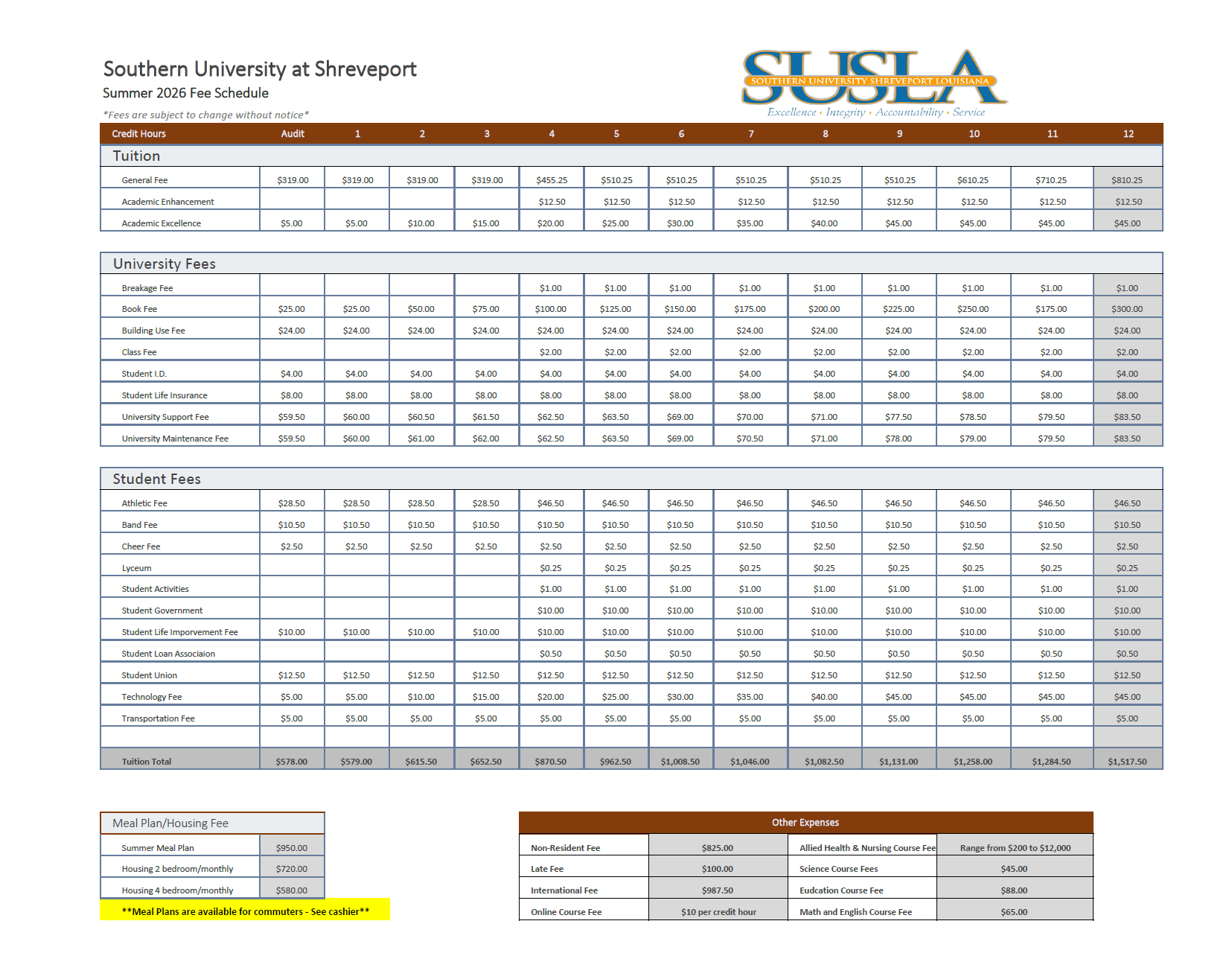The width and height of the screenshot is (1232, 953).
Task: Click the SUSLA university logo
Action: pyautogui.click(x=875, y=83)
